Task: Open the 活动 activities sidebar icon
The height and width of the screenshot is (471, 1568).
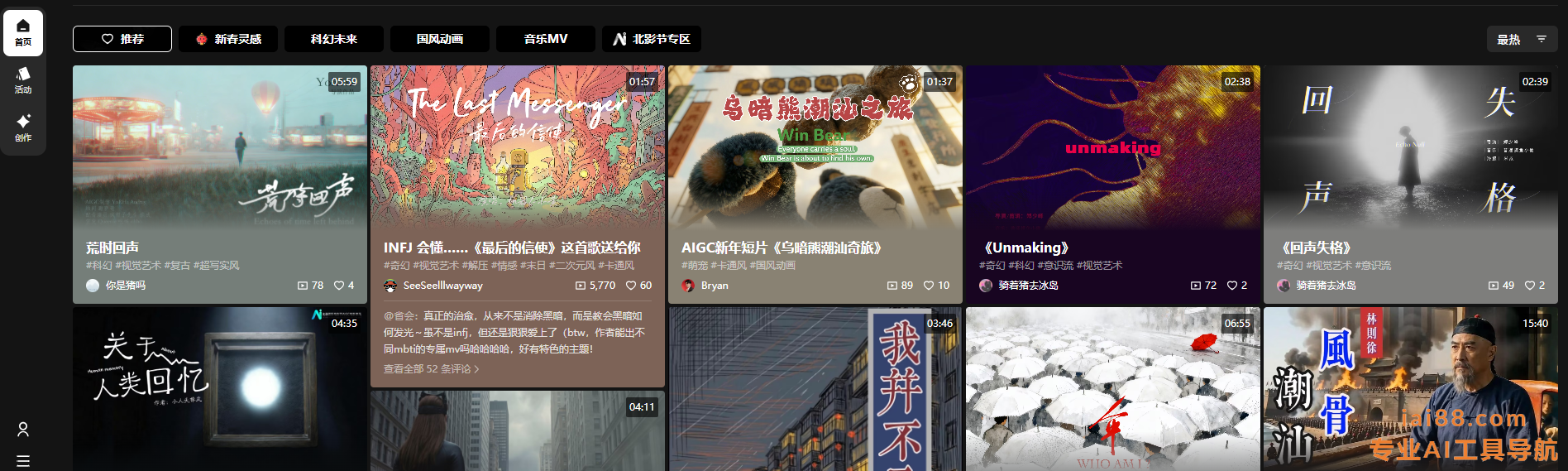Action: 23,80
